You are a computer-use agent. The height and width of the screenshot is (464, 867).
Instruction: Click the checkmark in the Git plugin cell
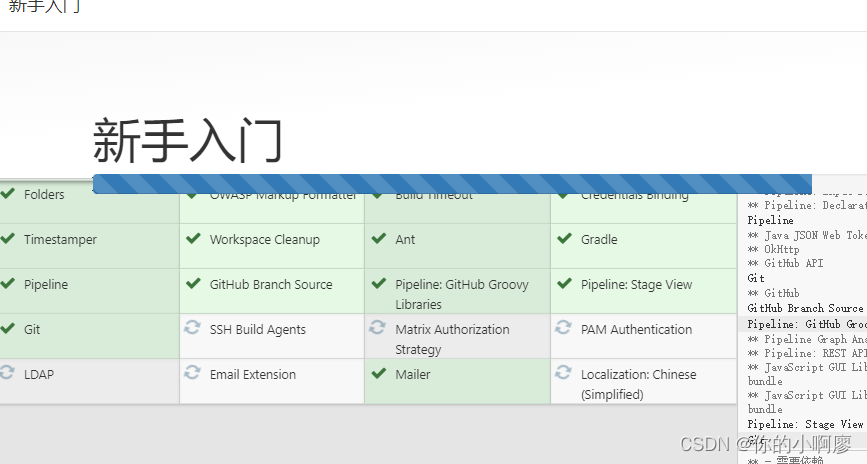tap(7, 329)
